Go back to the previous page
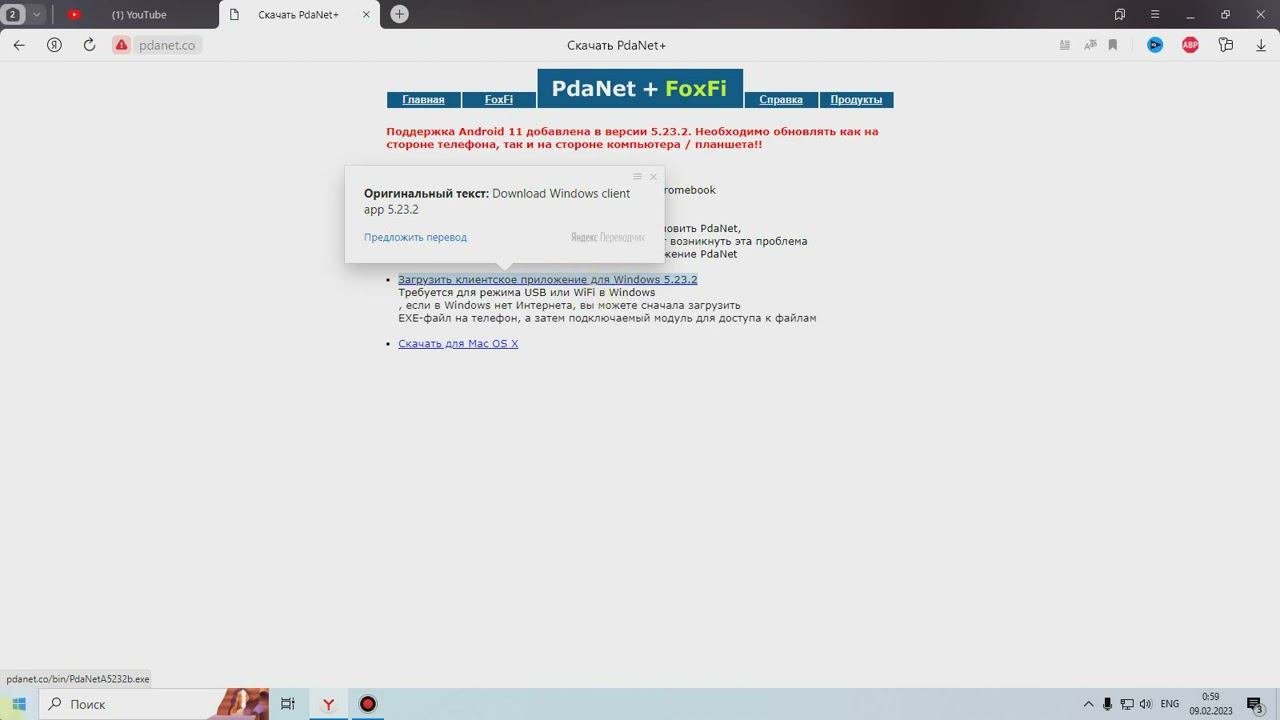 coord(19,45)
